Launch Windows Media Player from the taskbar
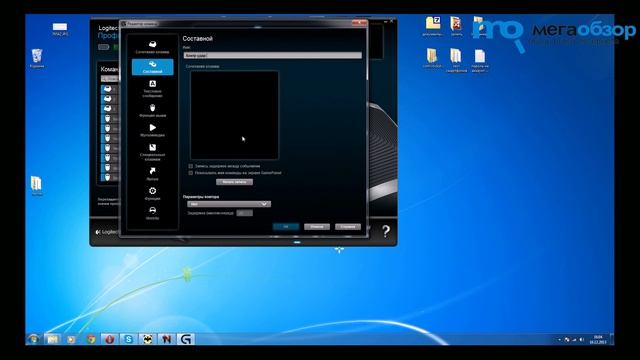 click(71, 339)
